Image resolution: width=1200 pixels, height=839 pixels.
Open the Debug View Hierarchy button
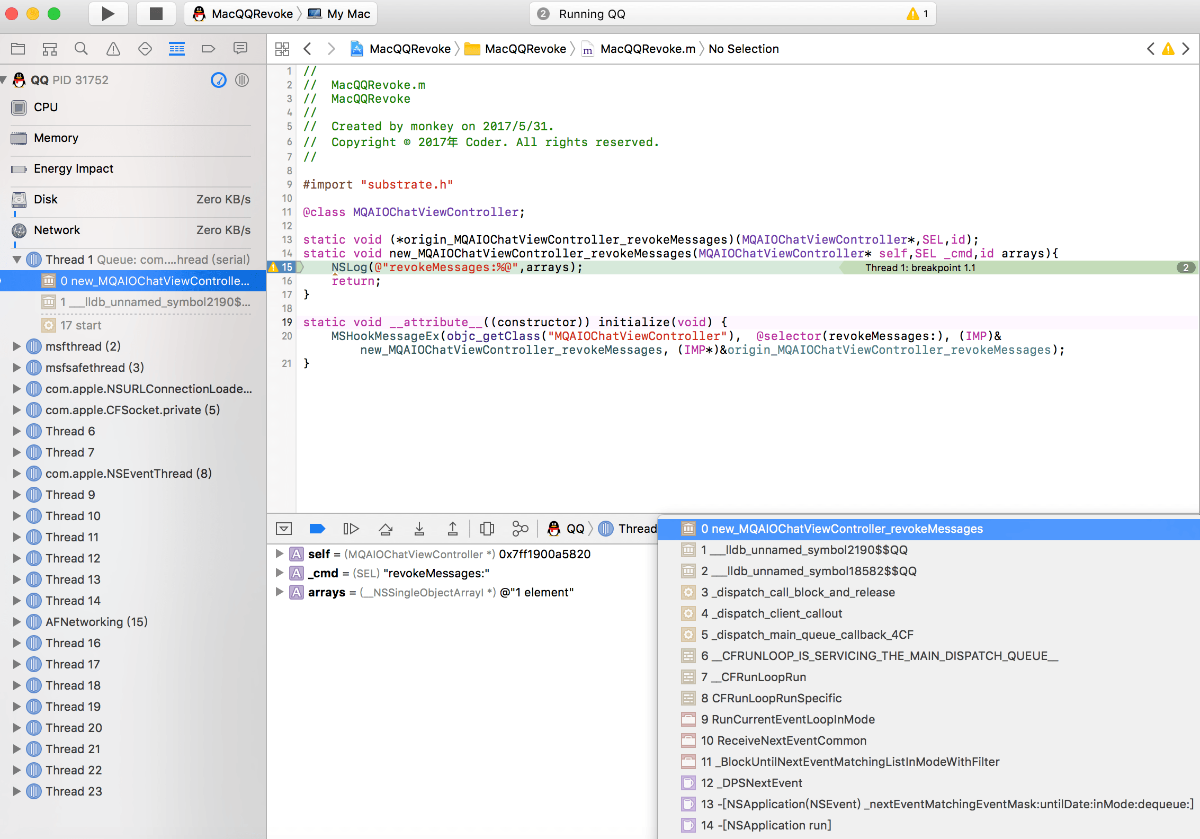[487, 529]
